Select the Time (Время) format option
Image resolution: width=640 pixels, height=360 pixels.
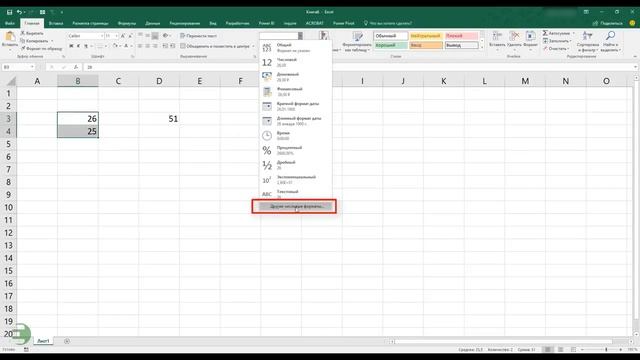pyautogui.click(x=296, y=136)
